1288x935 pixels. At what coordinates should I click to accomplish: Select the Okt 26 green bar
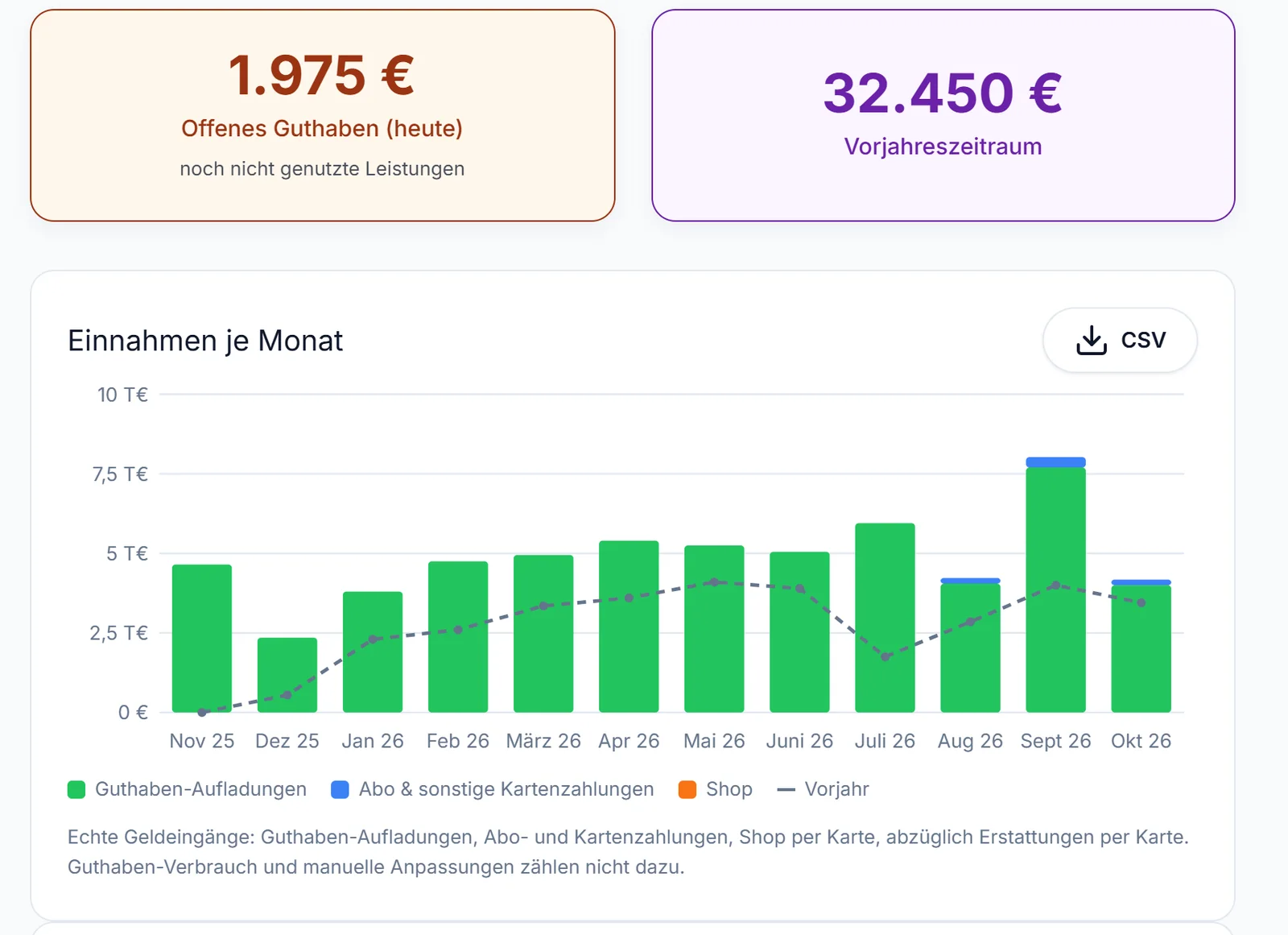(1141, 648)
